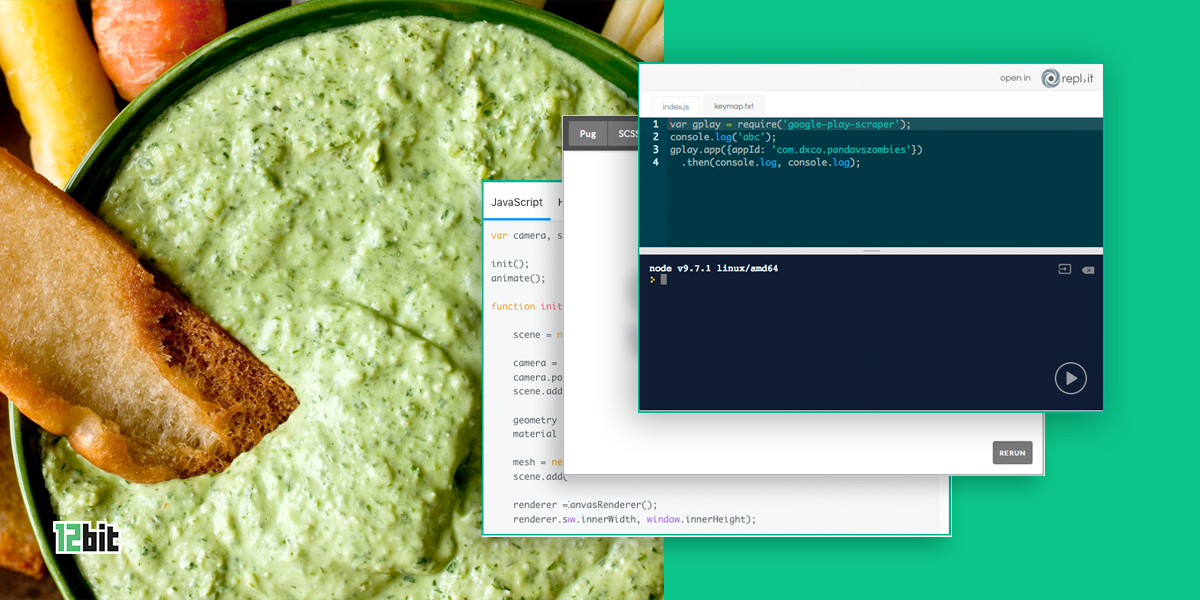Click the RERUN button

1012,453
